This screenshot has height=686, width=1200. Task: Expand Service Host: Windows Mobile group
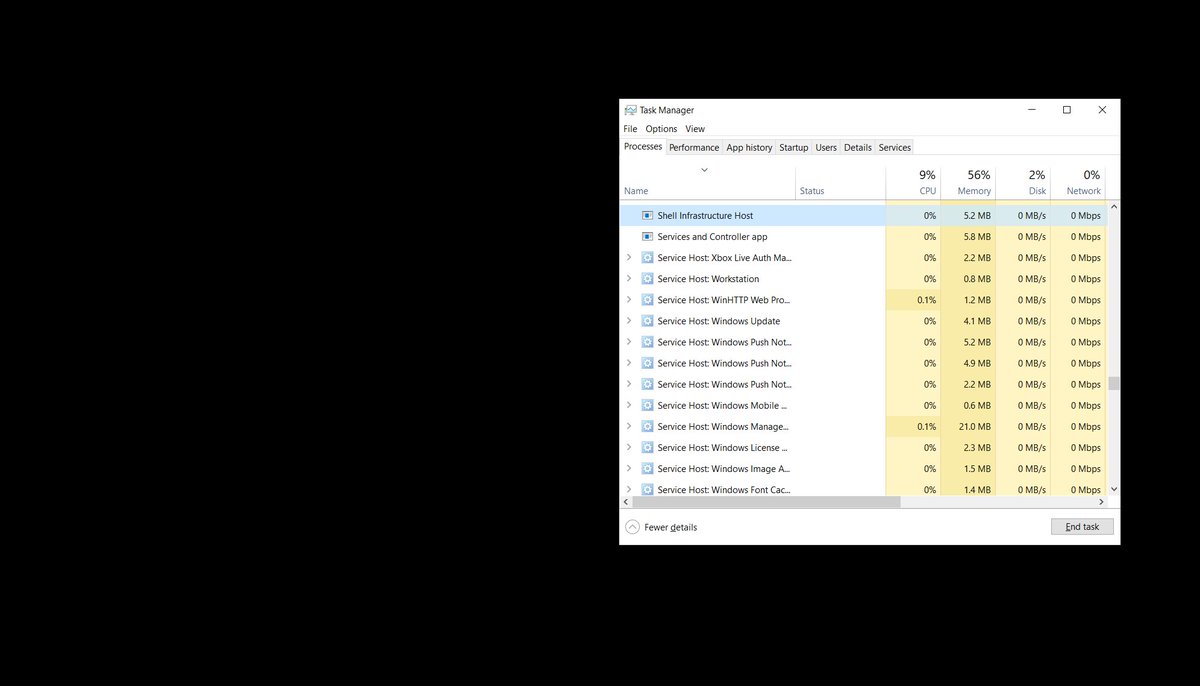(x=629, y=405)
